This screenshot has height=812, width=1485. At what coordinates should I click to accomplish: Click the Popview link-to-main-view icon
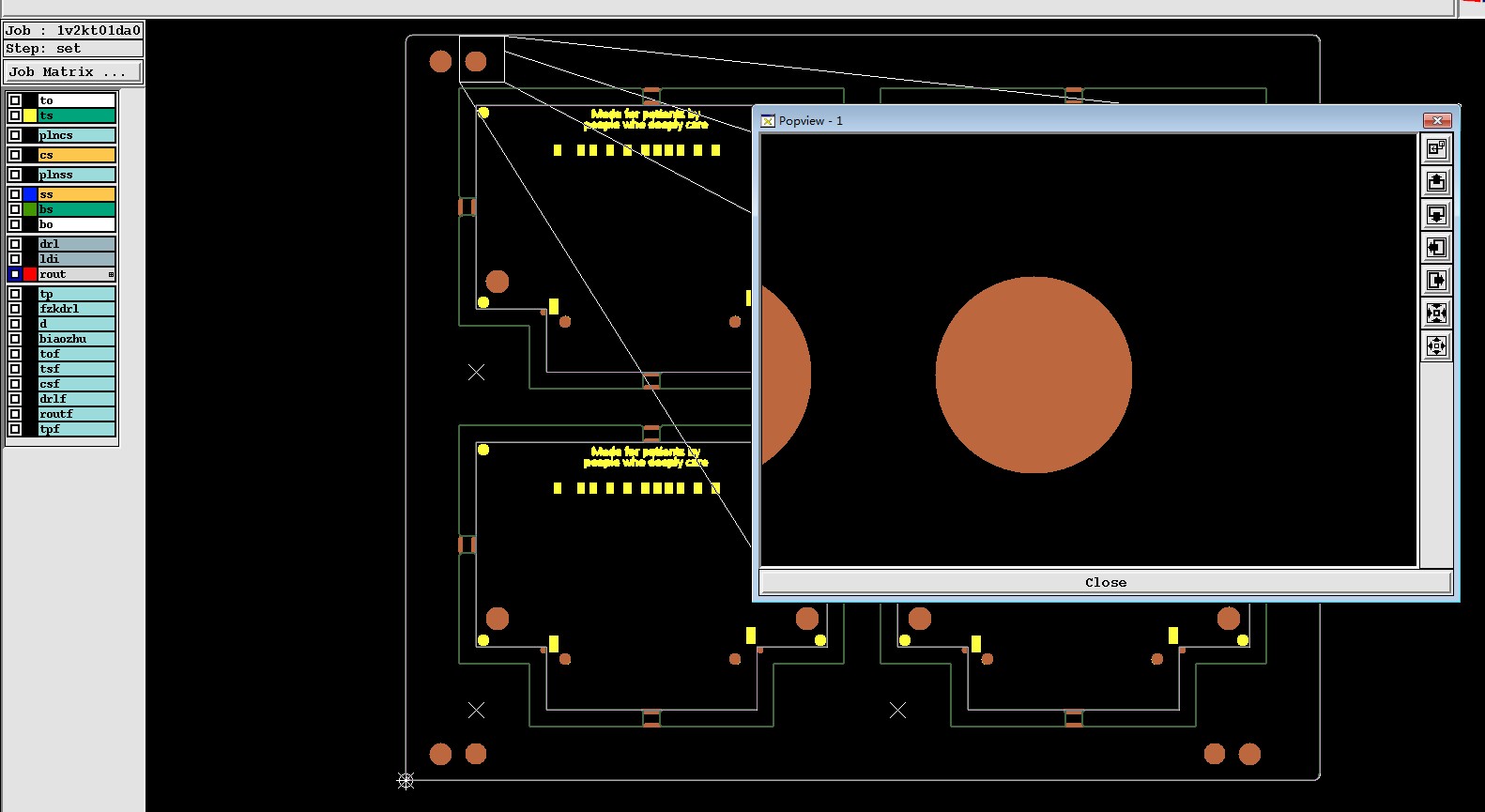tap(1436, 148)
